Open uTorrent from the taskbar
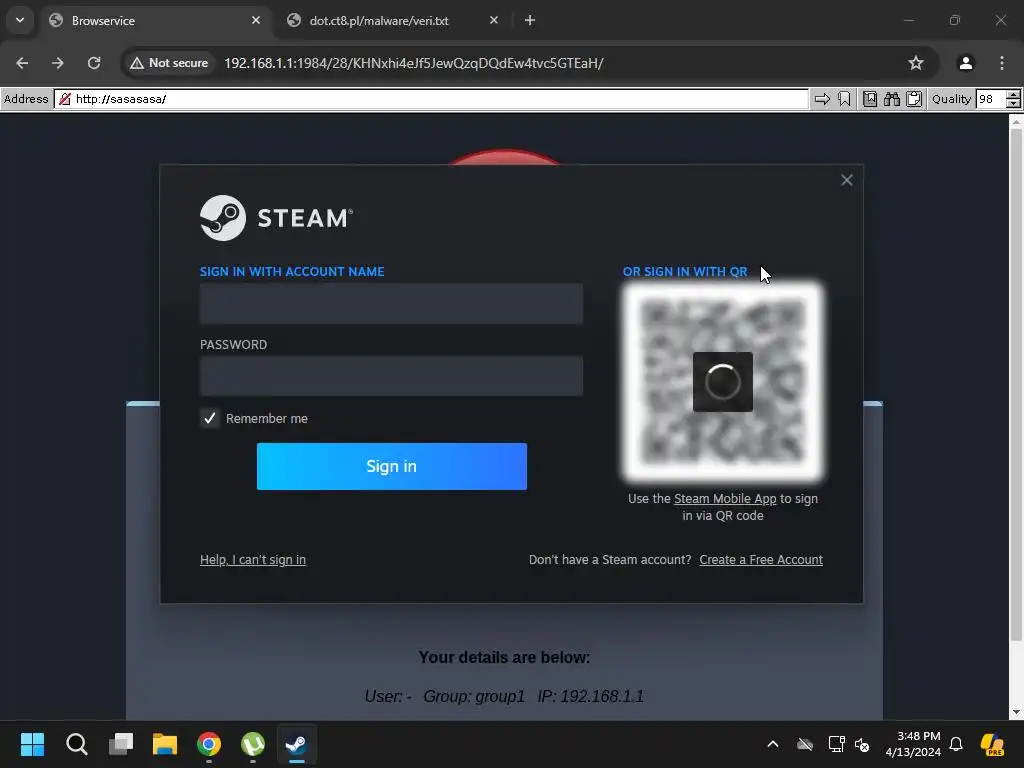 click(x=253, y=744)
